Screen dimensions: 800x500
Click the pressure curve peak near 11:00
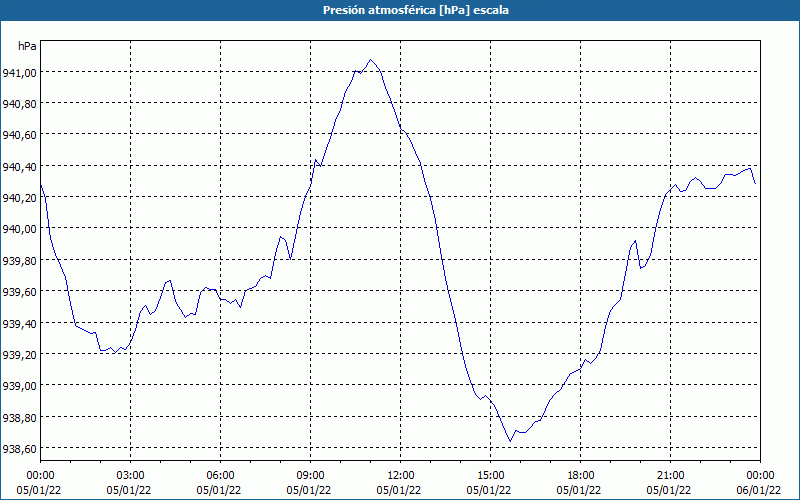point(371,60)
